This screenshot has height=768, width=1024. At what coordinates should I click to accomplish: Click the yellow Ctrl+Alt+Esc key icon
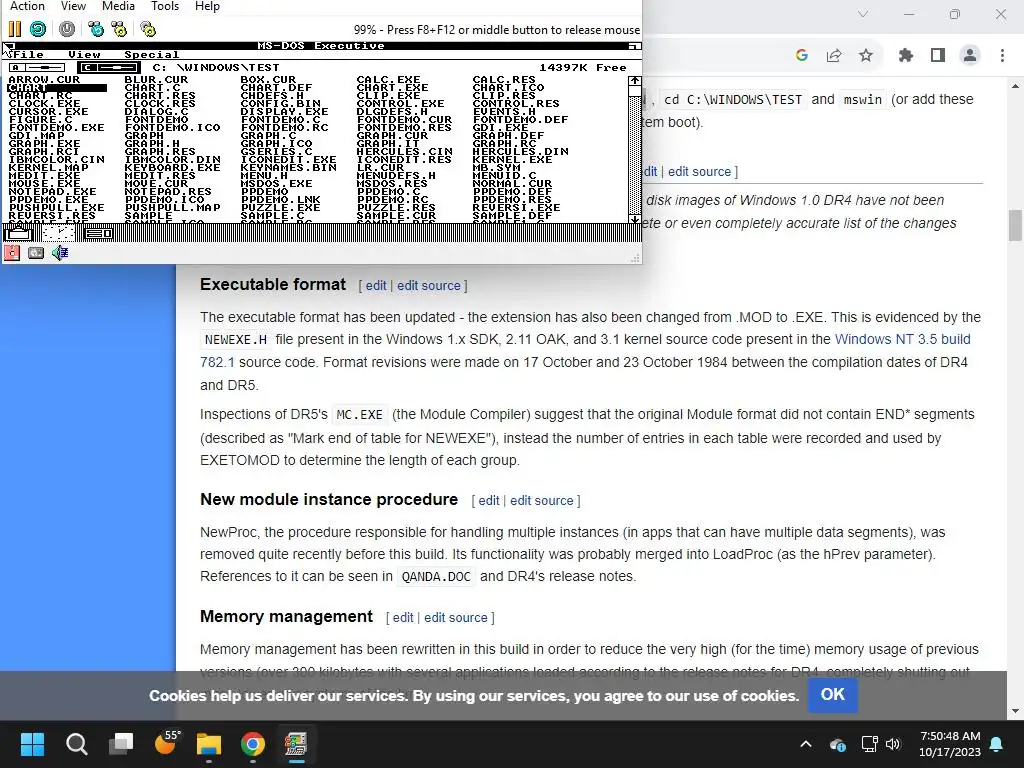[x=119, y=29]
